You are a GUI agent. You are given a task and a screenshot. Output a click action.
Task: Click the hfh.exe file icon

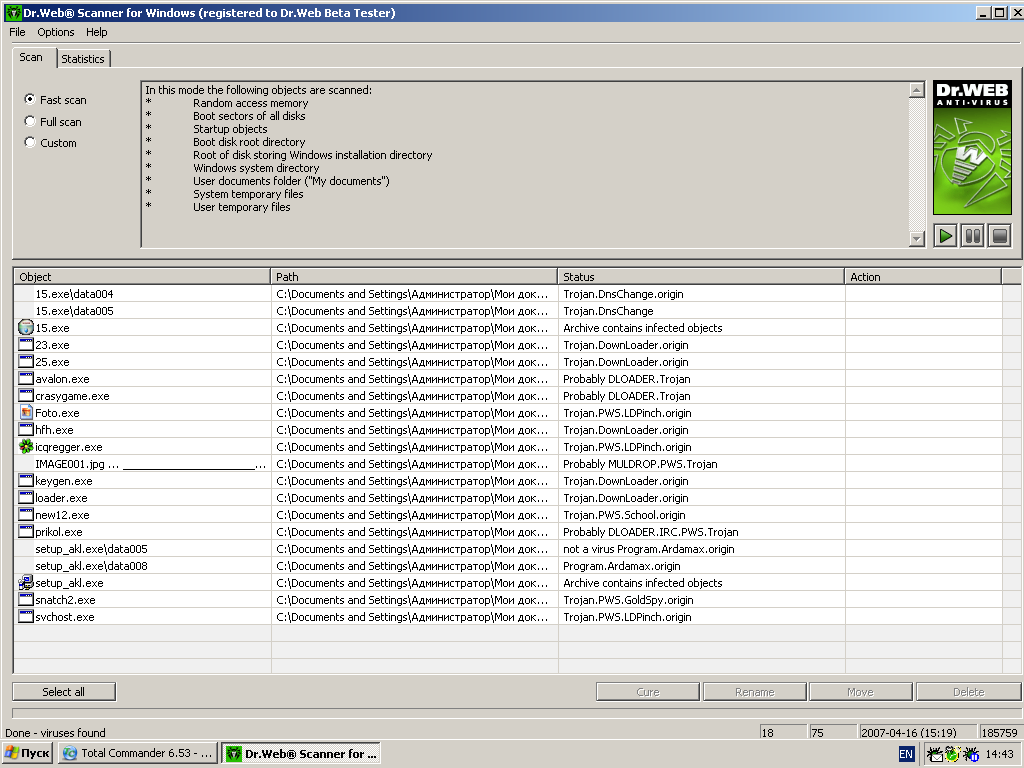(25, 430)
